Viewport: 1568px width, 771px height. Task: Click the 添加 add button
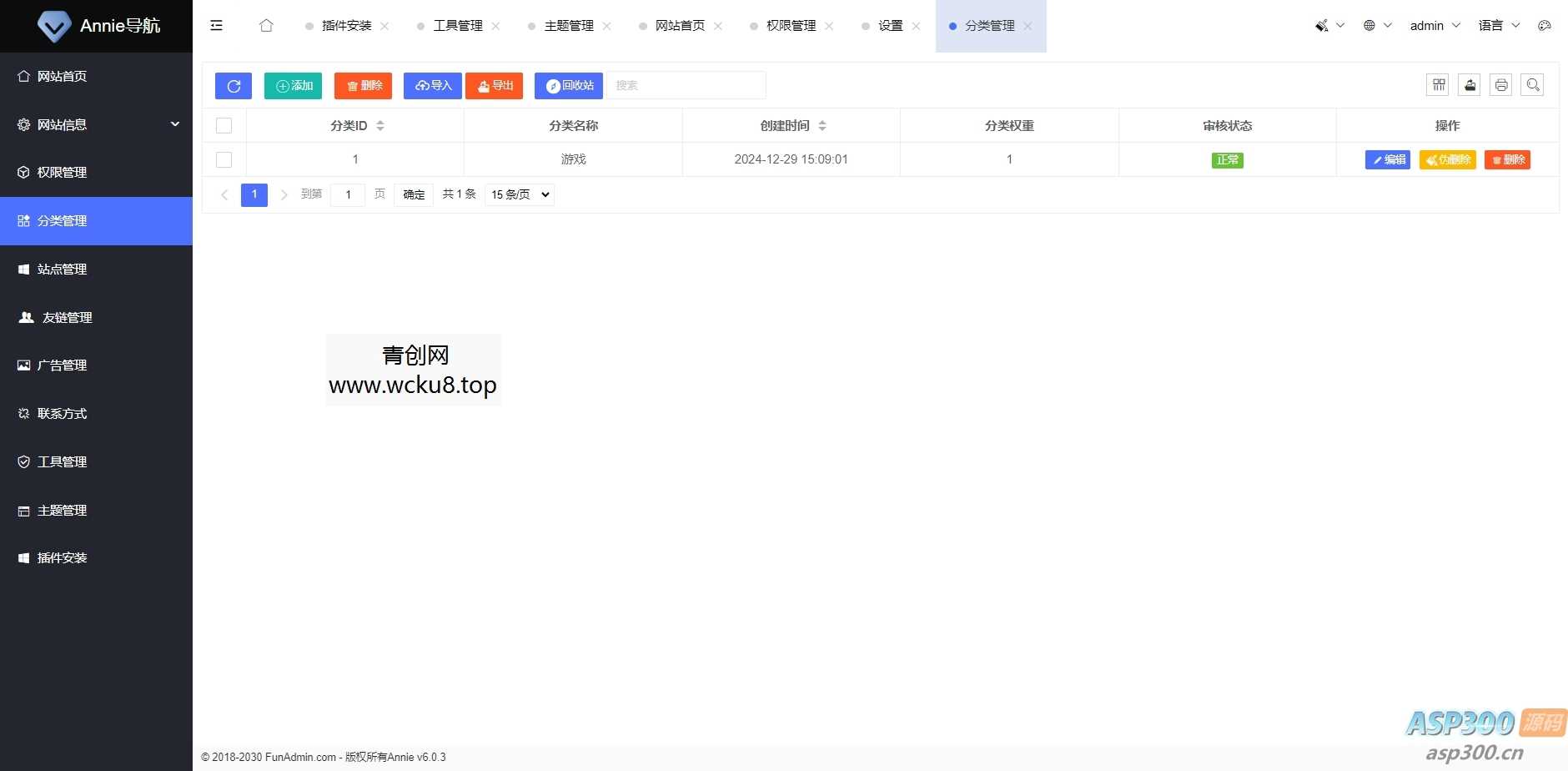[292, 85]
